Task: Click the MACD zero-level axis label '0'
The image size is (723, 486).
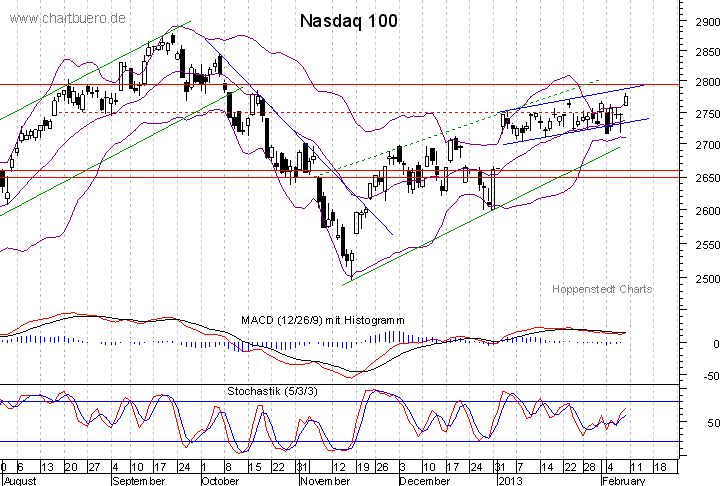Action: 716,344
